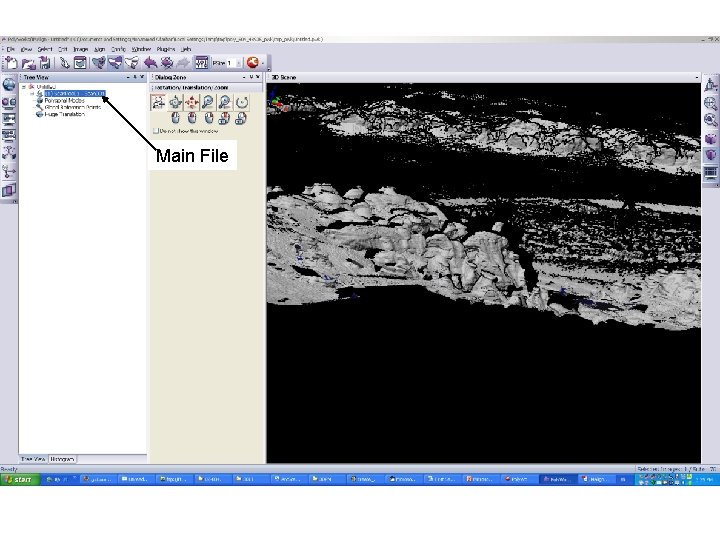This screenshot has width=720, height=540.
Task: Click the highlighted lower purple cube icon in right toolbar
Action: [x=710, y=155]
